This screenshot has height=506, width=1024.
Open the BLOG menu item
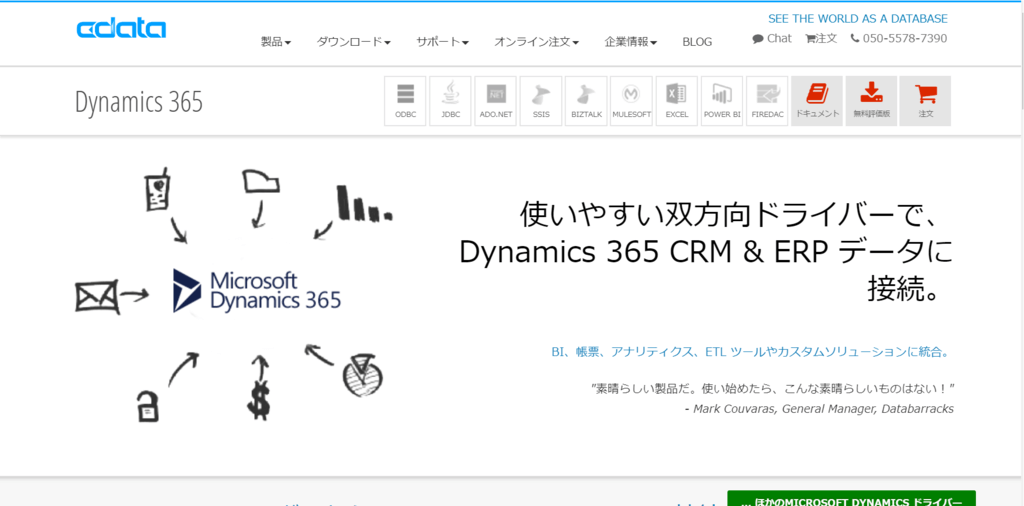[x=697, y=42]
